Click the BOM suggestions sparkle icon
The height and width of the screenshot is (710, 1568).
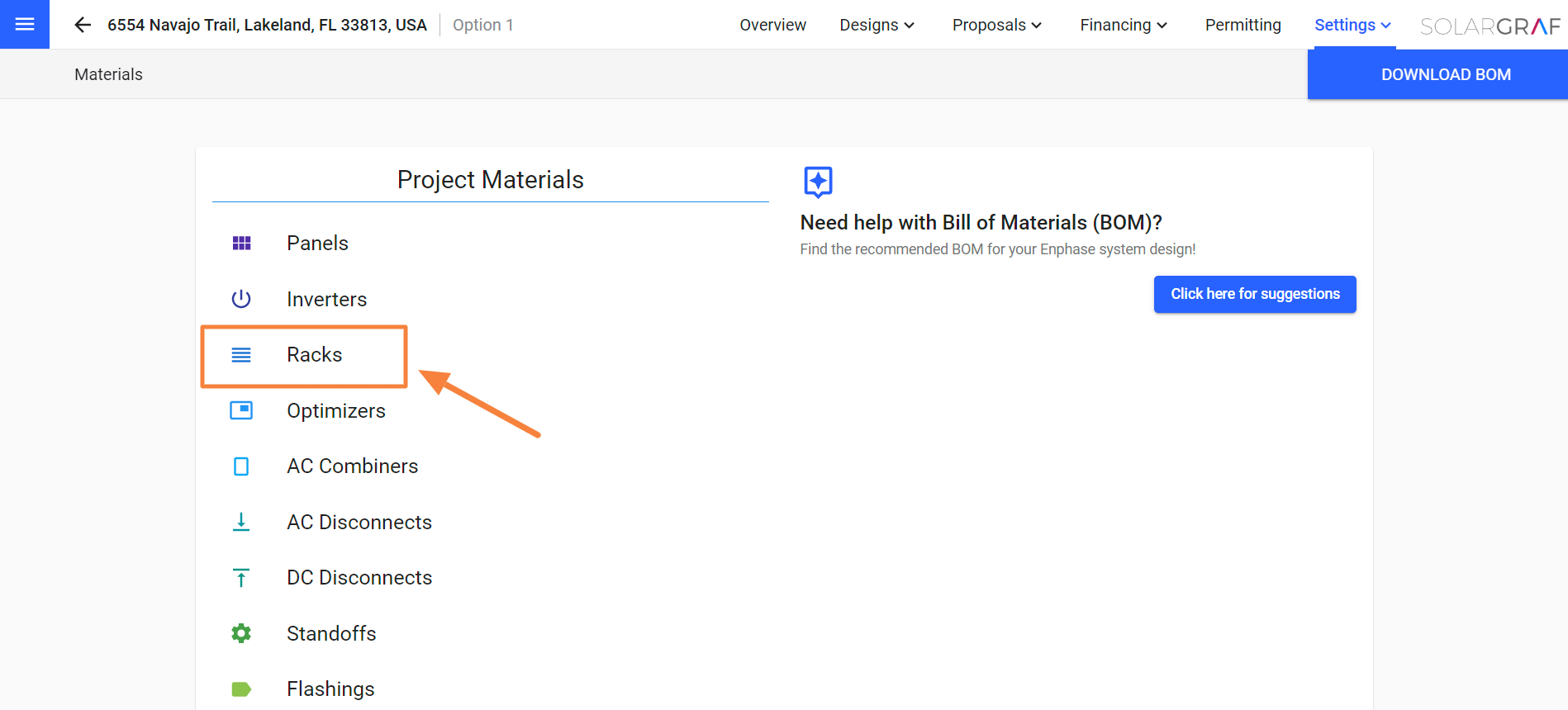(x=818, y=182)
